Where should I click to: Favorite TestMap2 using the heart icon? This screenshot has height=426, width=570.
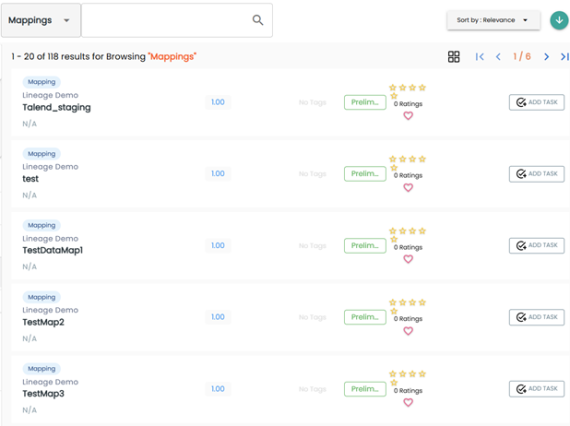pos(408,331)
